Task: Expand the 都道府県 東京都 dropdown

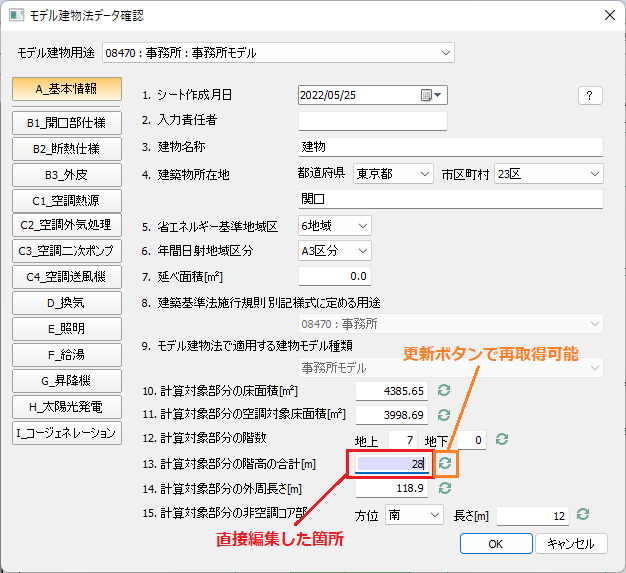Action: (x=392, y=174)
